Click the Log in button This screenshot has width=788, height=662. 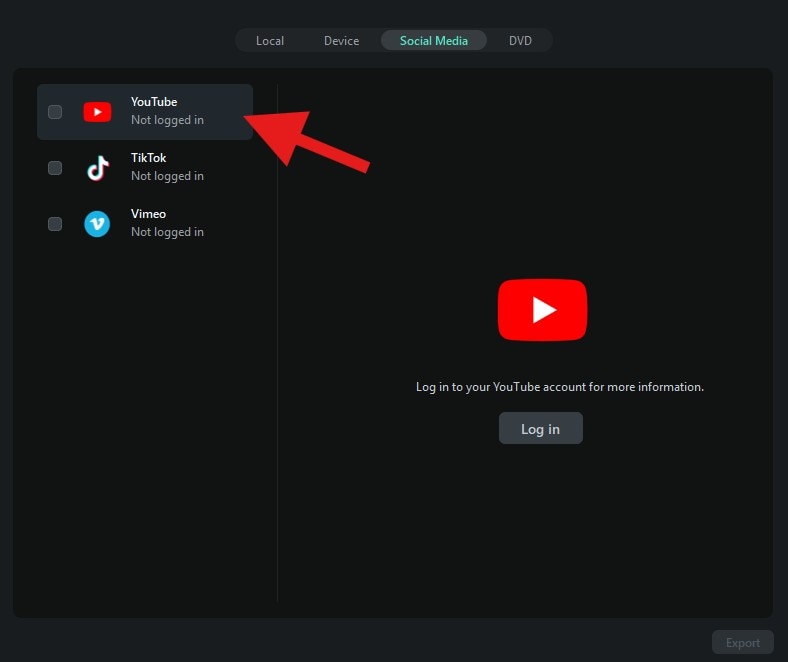pyautogui.click(x=541, y=428)
